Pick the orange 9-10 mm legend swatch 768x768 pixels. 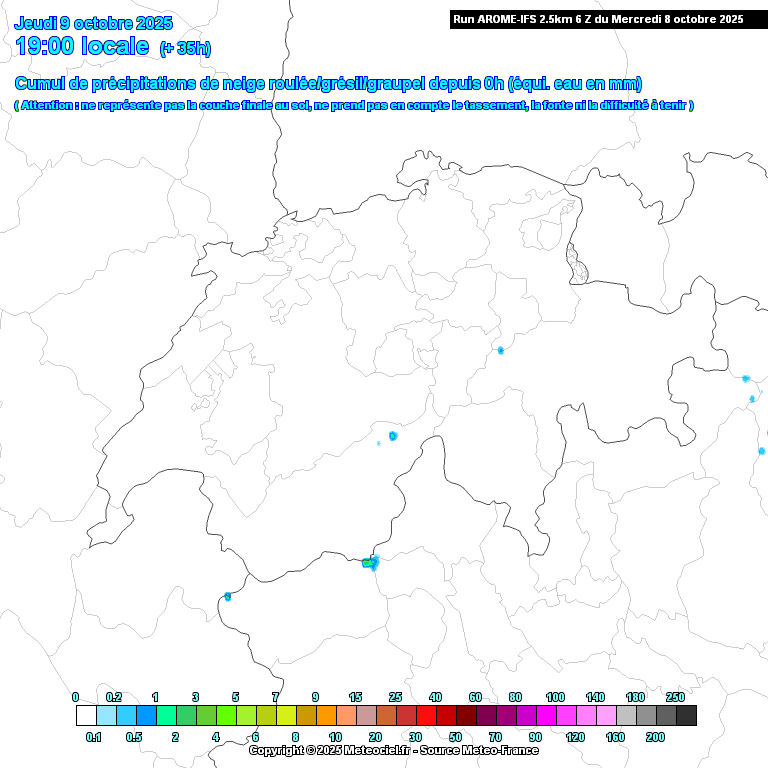pos(326,715)
